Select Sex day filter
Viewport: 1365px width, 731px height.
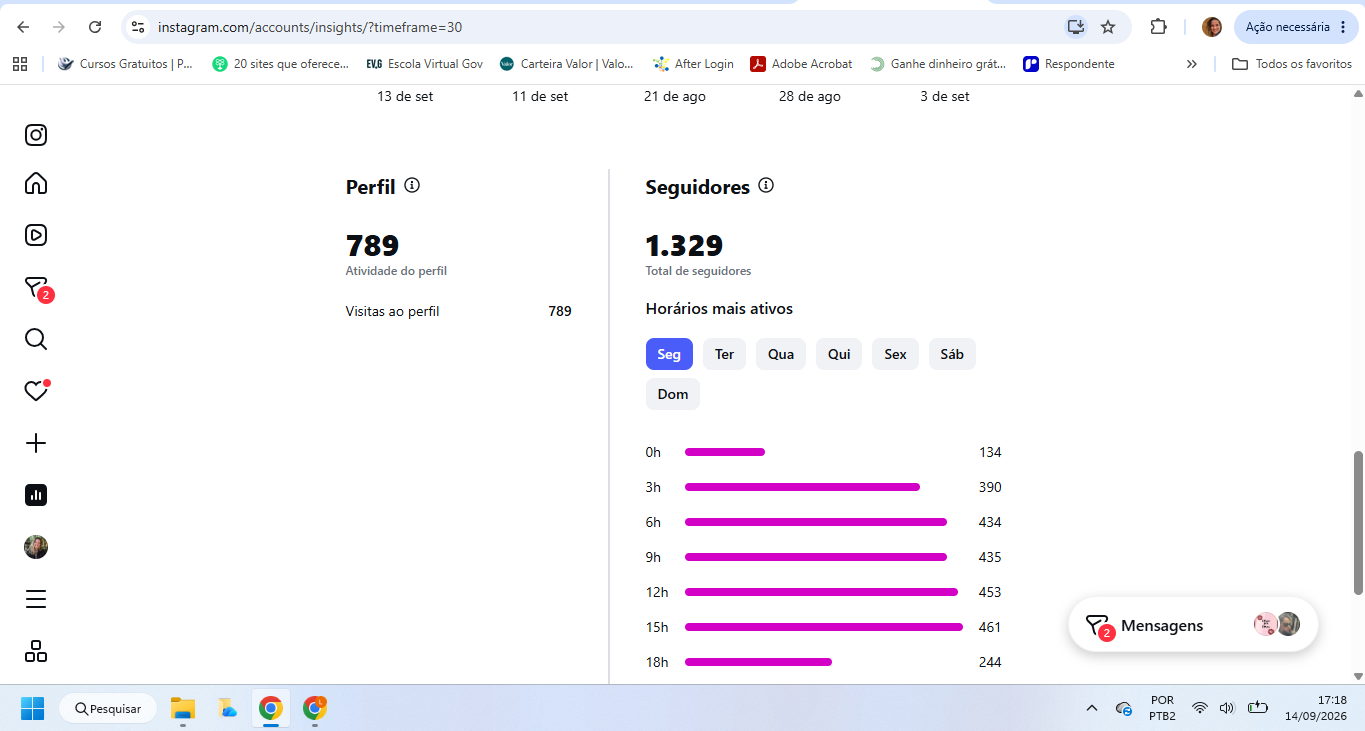pos(896,354)
